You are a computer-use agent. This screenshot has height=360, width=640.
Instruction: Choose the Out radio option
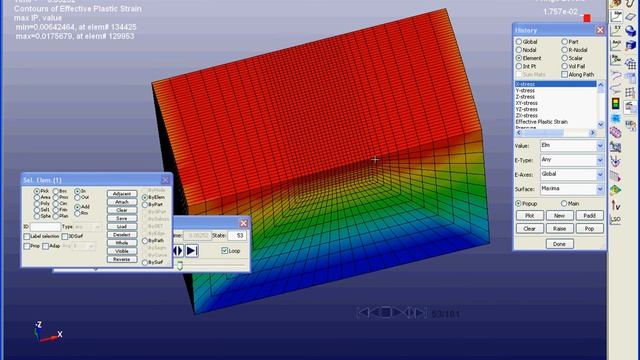click(77, 197)
